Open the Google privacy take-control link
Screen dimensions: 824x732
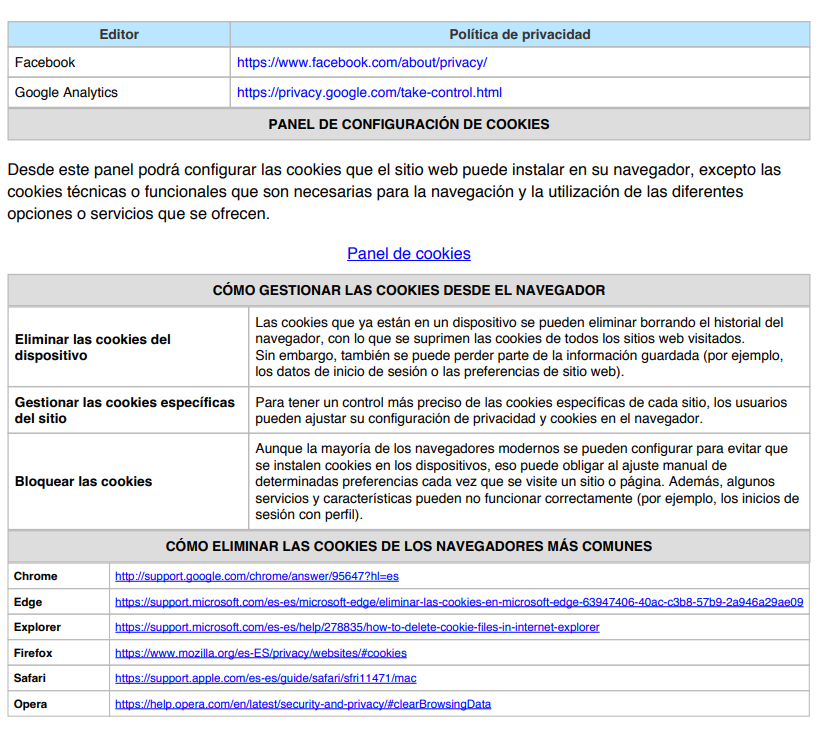[369, 92]
